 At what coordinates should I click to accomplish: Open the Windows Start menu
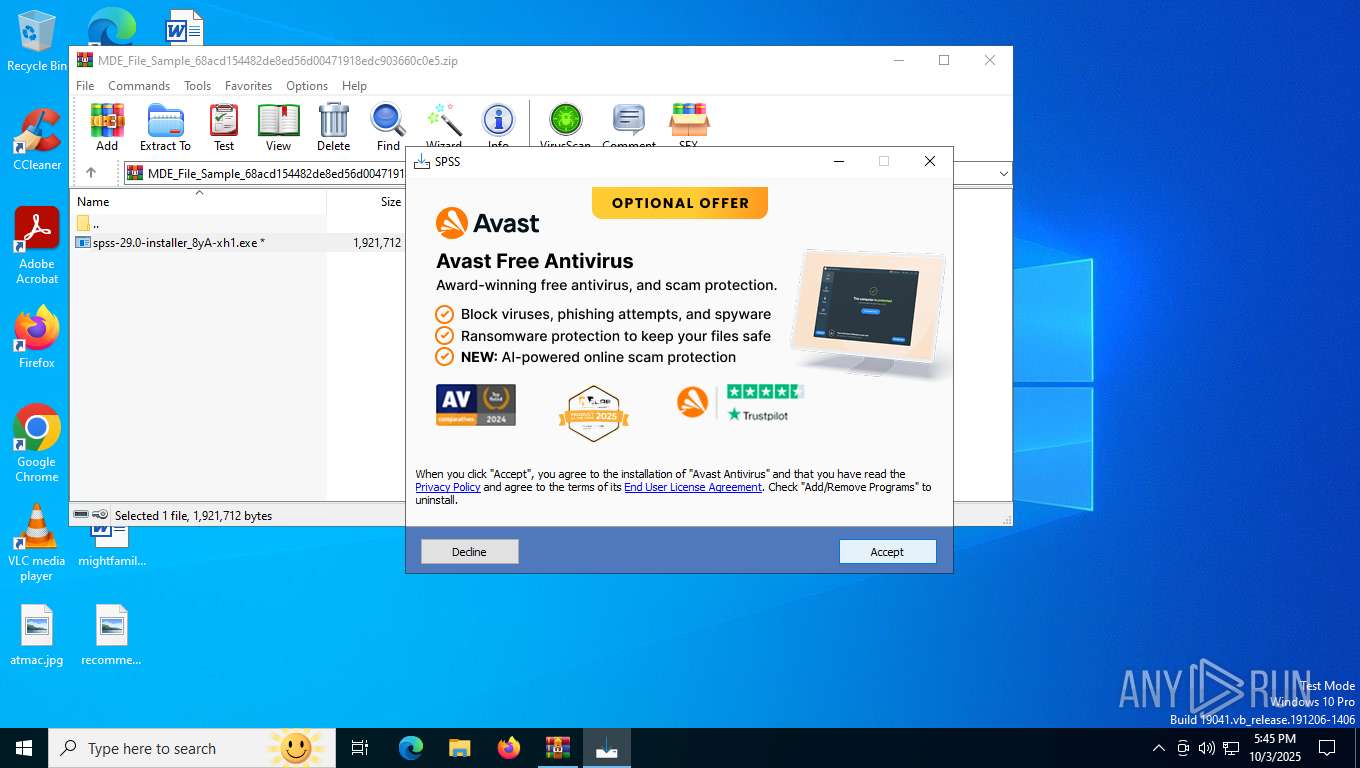tap(24, 748)
